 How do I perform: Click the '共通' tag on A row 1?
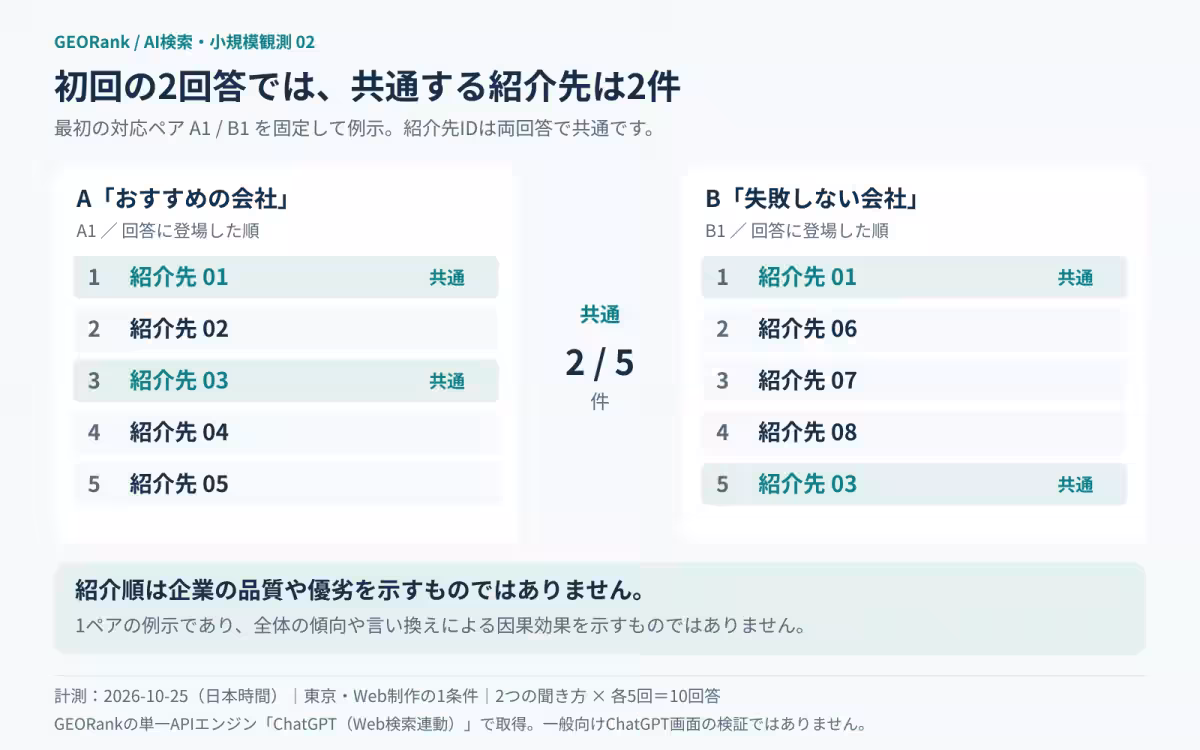pos(447,278)
